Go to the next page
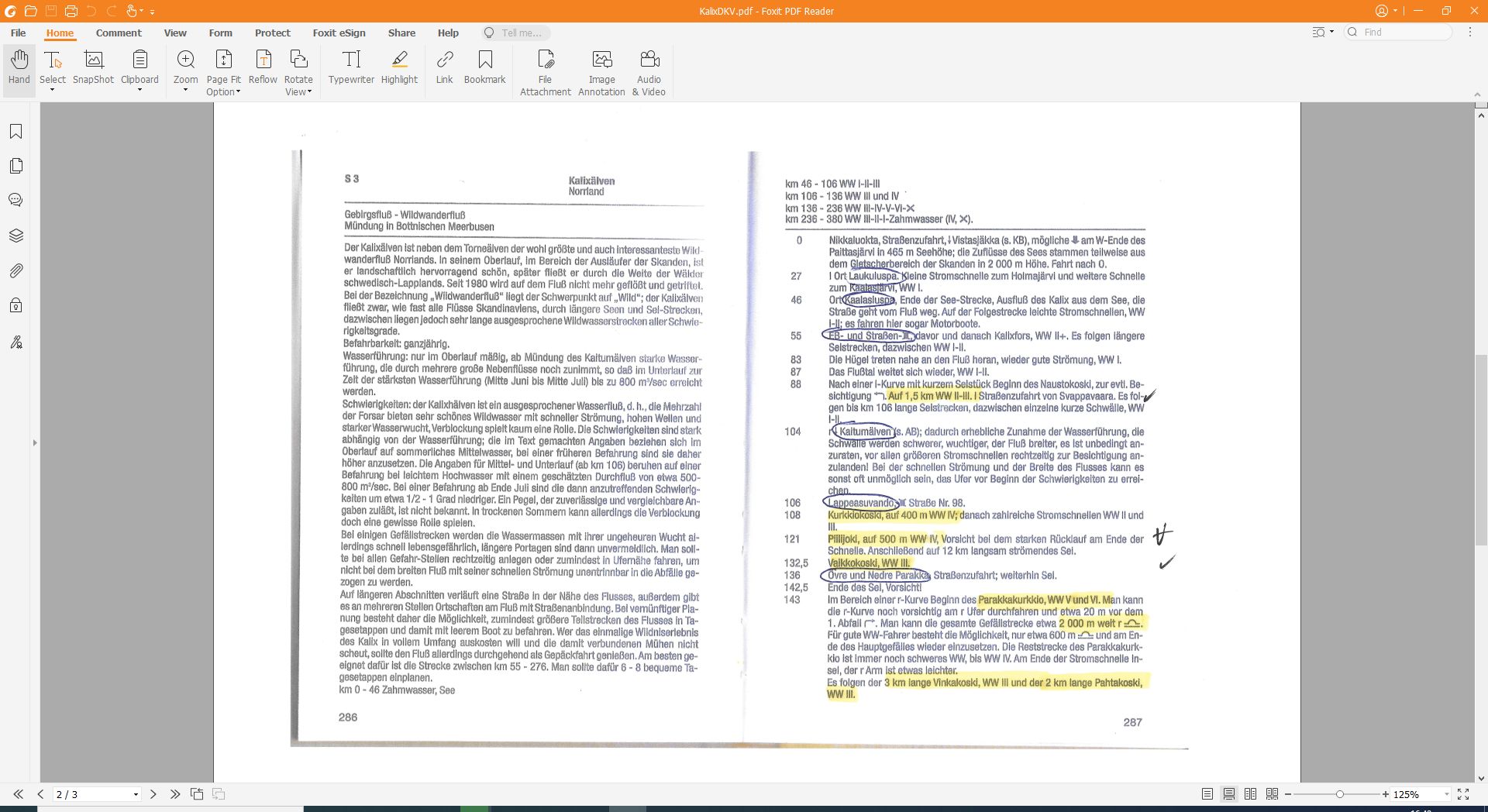This screenshot has width=1488, height=812. click(153, 794)
